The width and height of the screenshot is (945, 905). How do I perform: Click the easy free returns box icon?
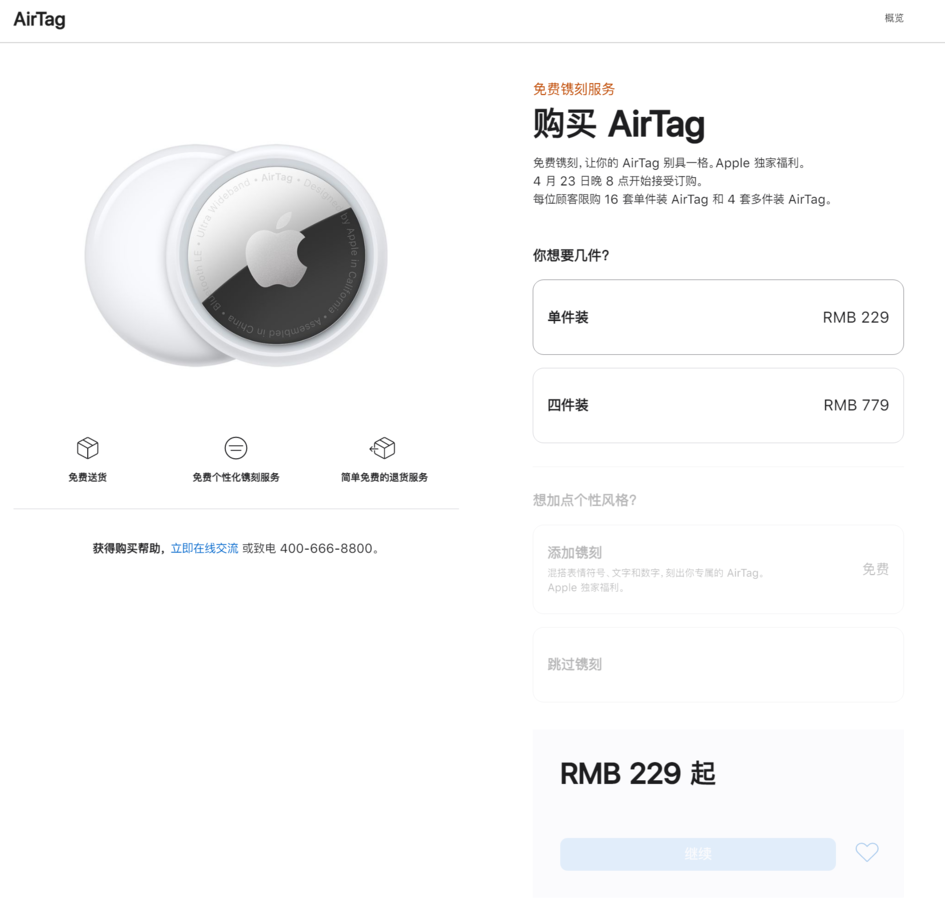coord(383,448)
